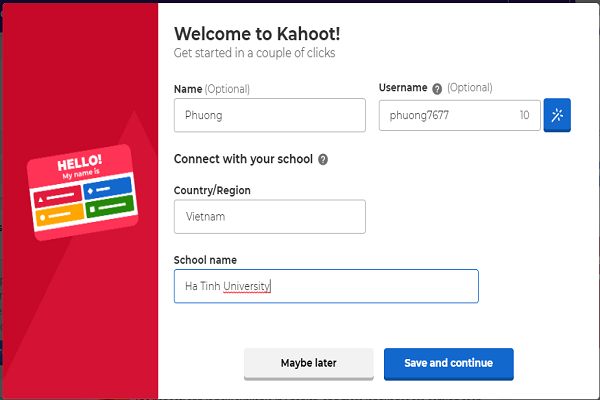Click the red triangle tile on the name tag

click(58, 196)
